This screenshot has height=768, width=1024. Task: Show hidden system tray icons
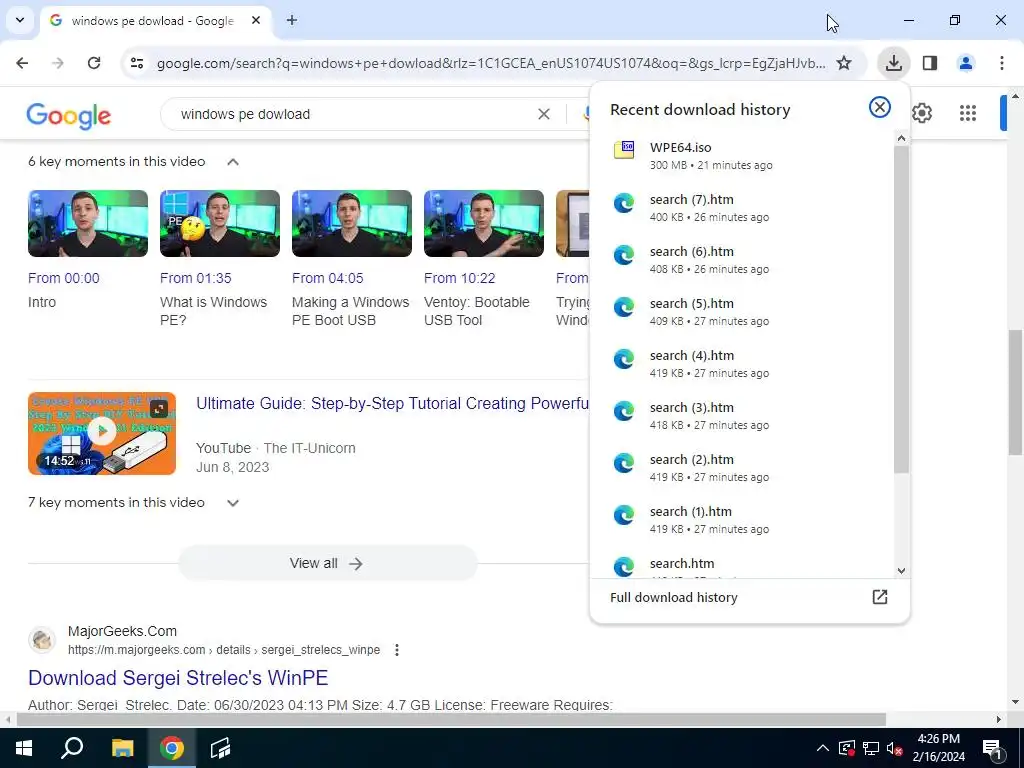pos(823,748)
